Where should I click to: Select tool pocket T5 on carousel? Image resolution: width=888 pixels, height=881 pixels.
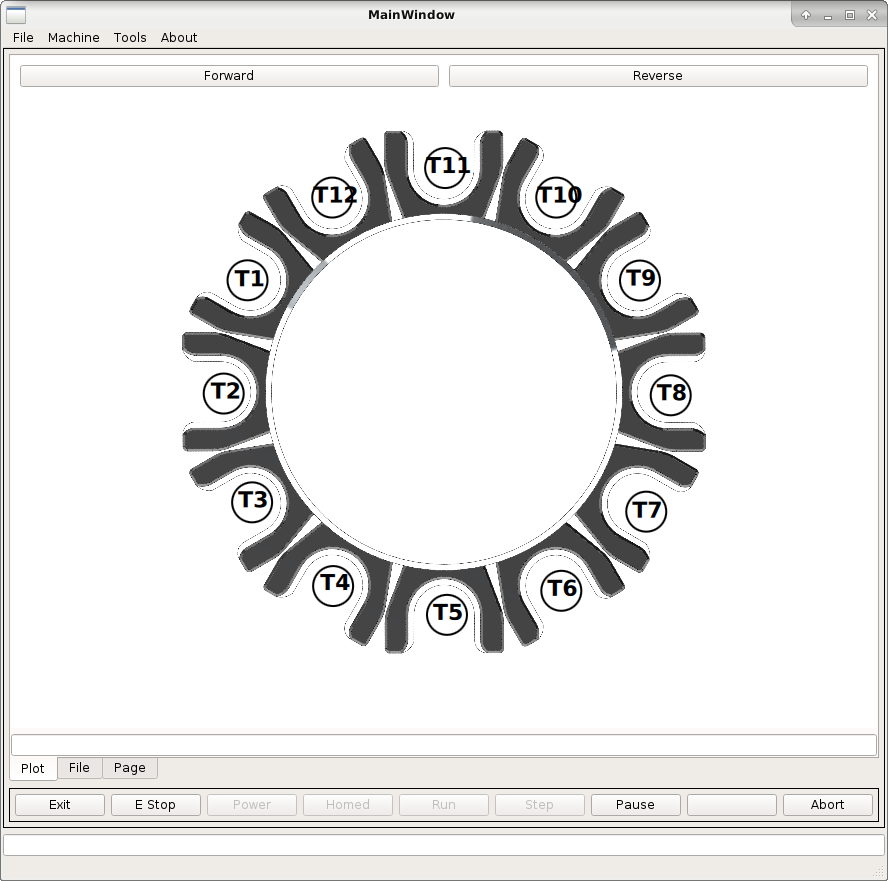click(x=446, y=614)
